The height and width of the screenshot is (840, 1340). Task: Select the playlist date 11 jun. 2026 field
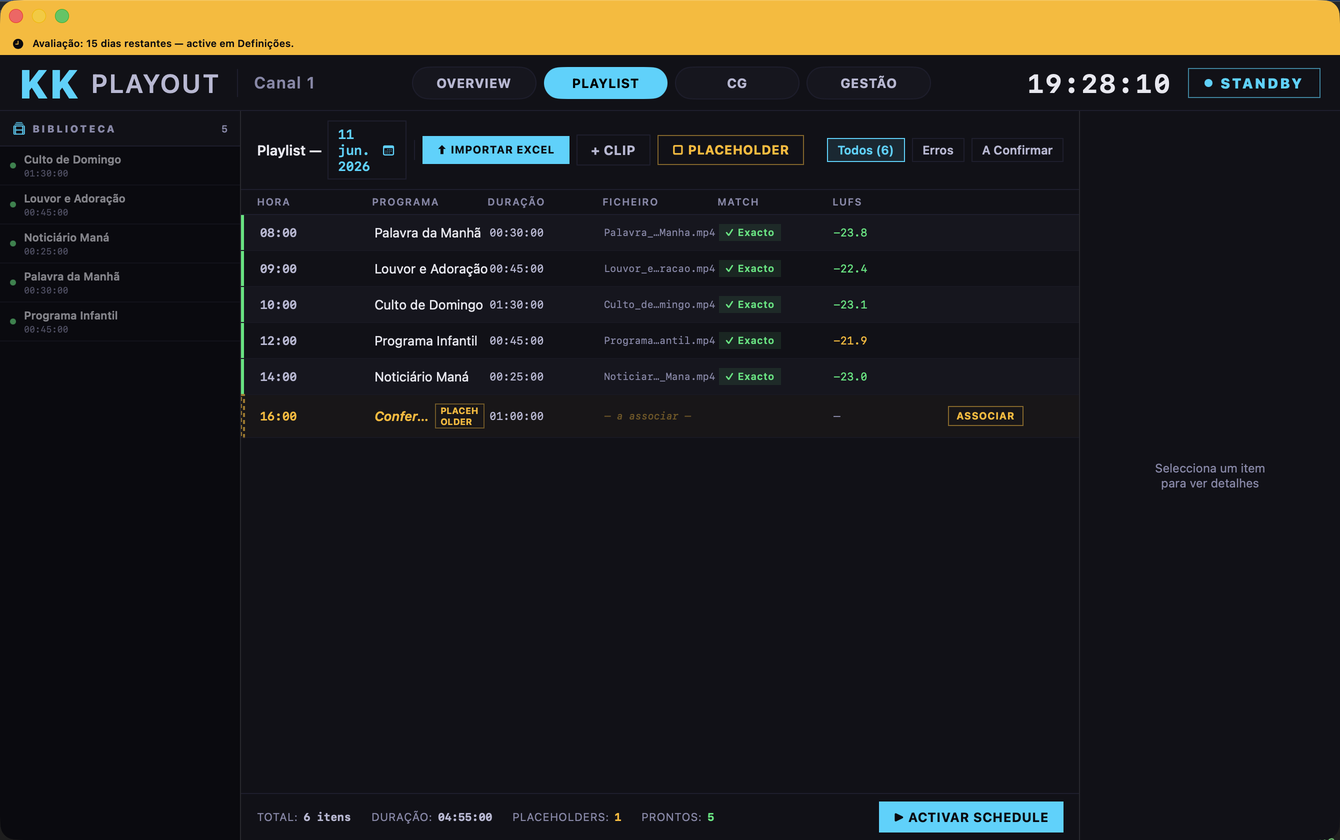pos(366,150)
